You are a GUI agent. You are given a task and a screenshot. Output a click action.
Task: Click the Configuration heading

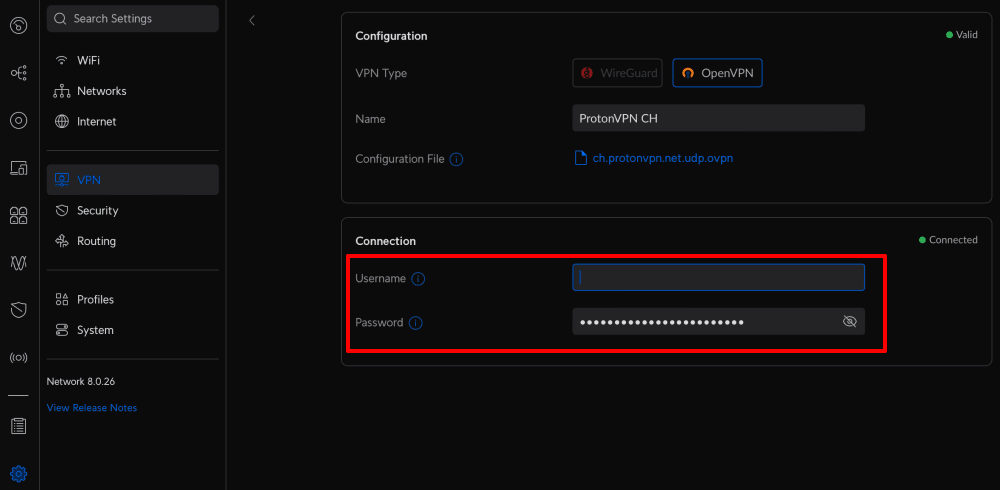(392, 36)
